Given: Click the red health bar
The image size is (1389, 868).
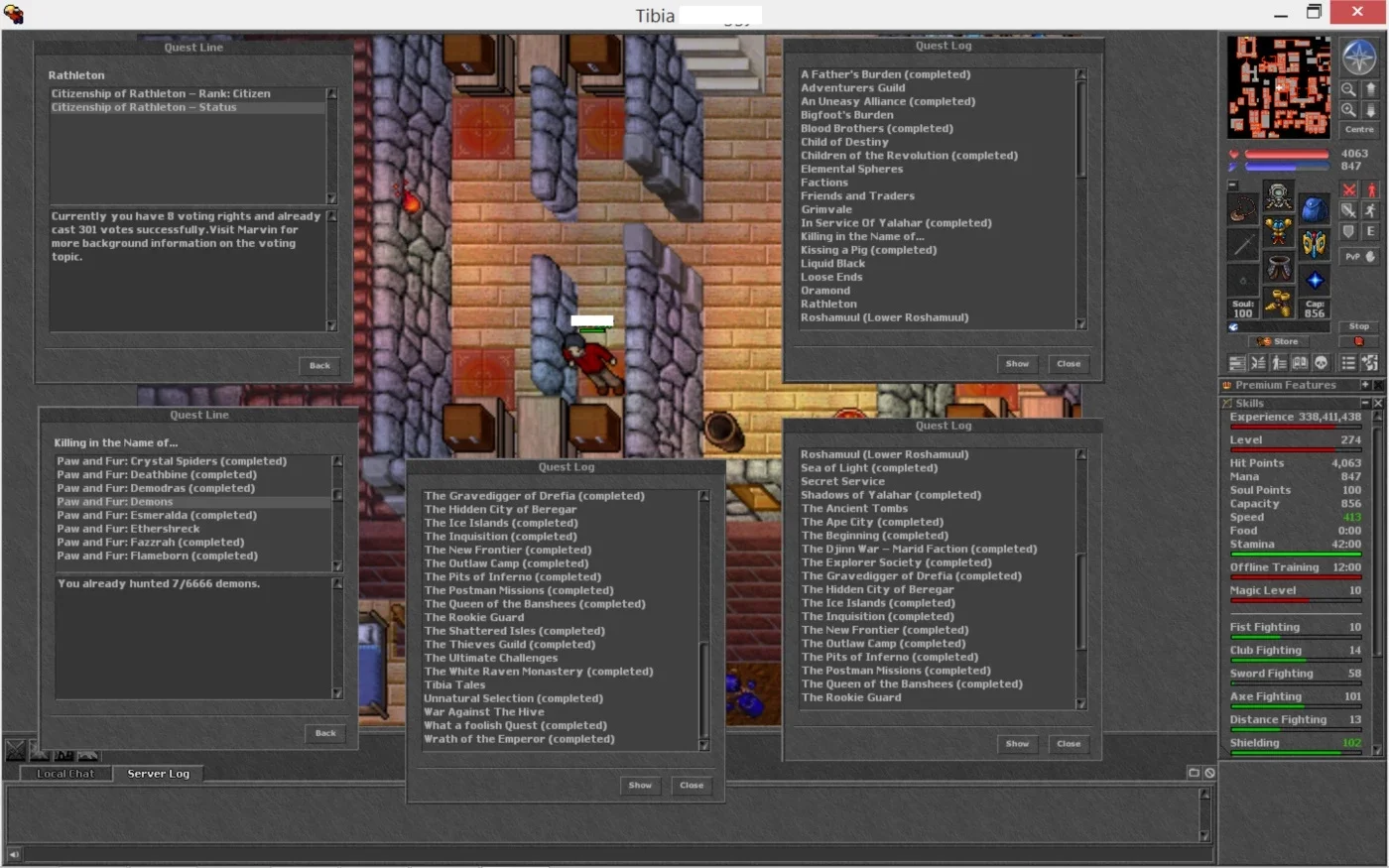Looking at the screenshot, I should 1287,154.
